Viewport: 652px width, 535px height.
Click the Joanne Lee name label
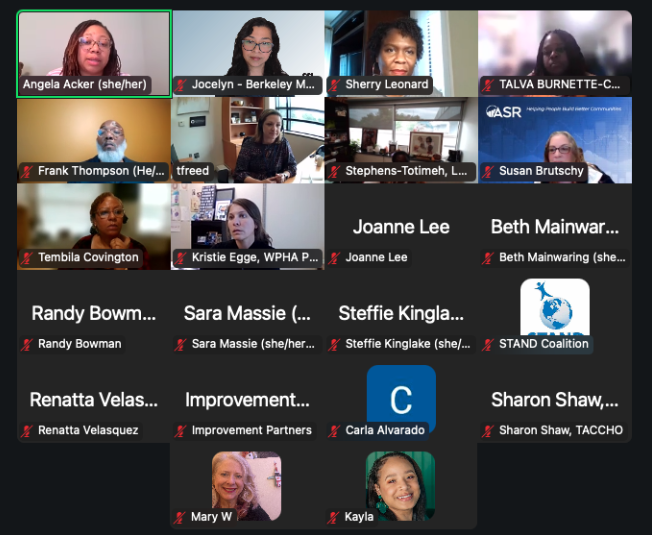[376, 258]
